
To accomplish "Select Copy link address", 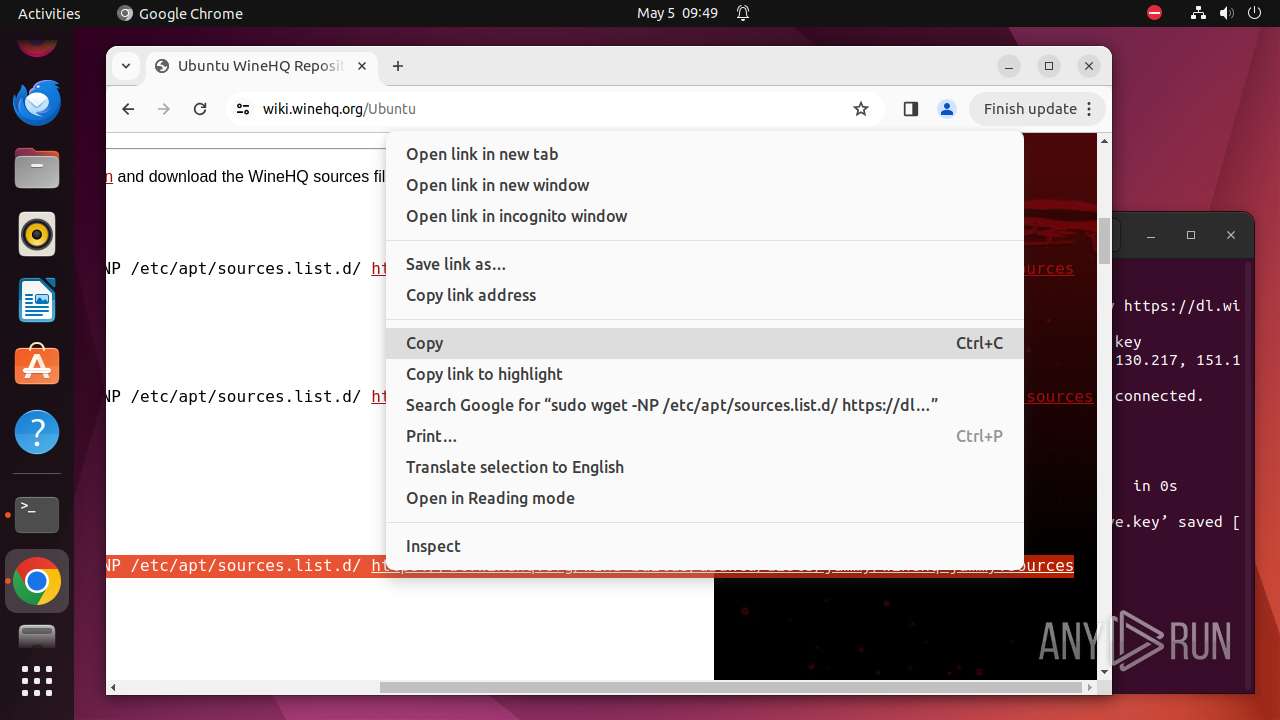I will [x=705, y=295].
